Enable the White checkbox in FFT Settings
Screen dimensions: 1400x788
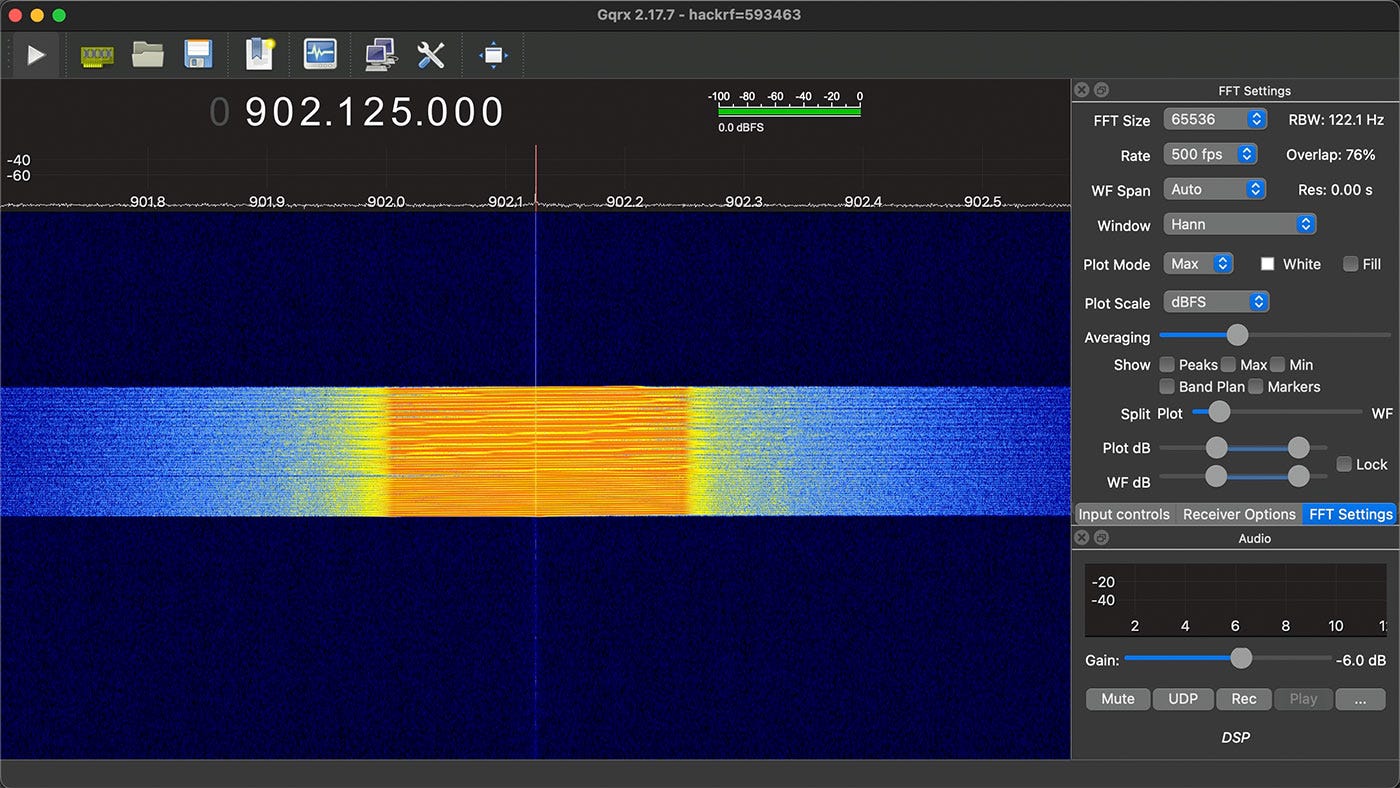pyautogui.click(x=1267, y=264)
